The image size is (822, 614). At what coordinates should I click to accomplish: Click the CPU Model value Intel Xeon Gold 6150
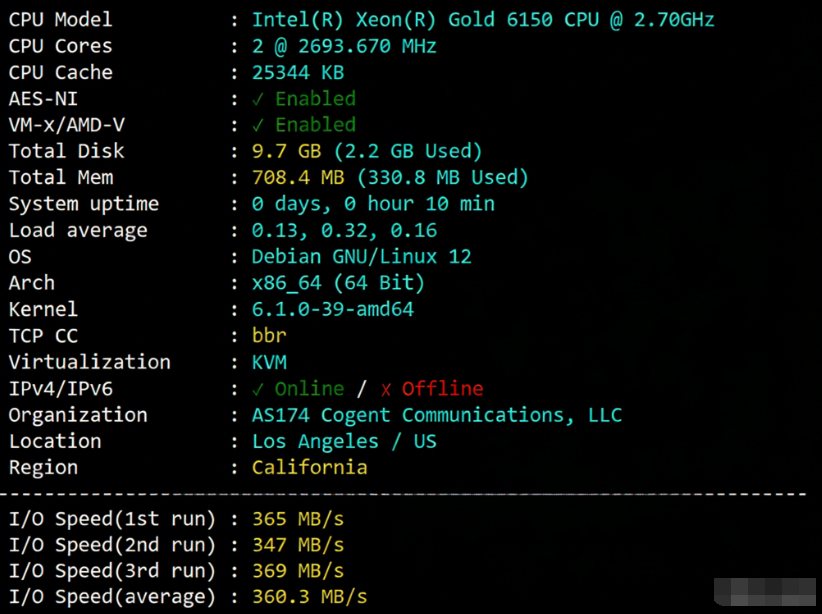(x=483, y=20)
